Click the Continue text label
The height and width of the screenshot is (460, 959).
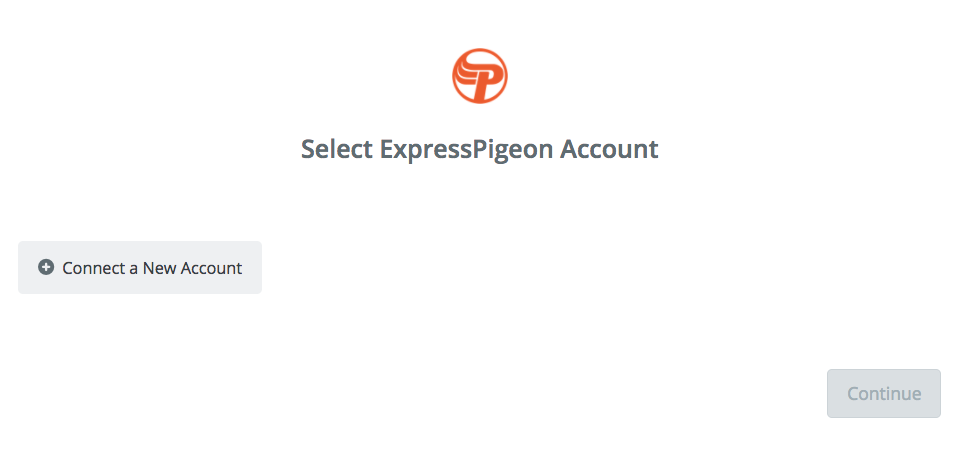tap(884, 393)
